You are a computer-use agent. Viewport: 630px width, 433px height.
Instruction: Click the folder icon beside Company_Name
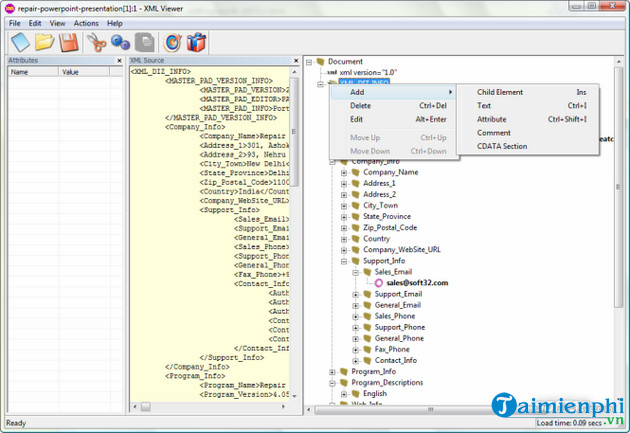(356, 172)
